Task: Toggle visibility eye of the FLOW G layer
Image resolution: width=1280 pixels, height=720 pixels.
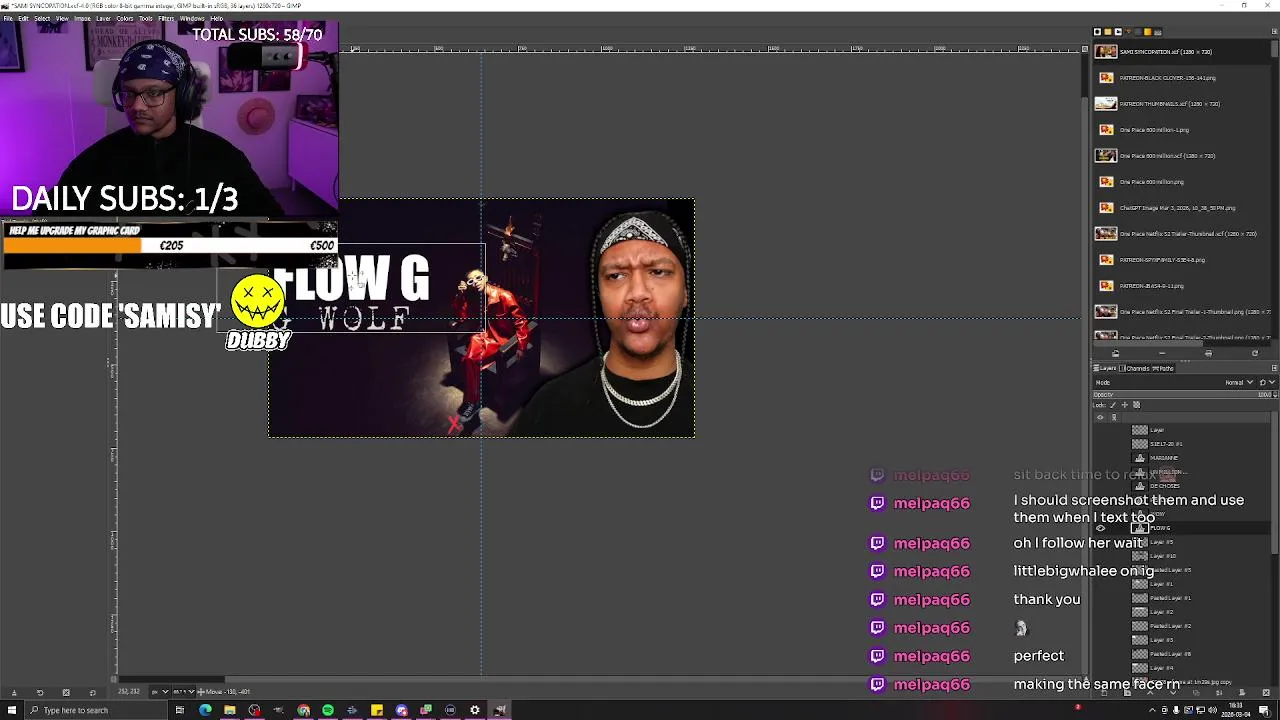Action: (x=1101, y=528)
